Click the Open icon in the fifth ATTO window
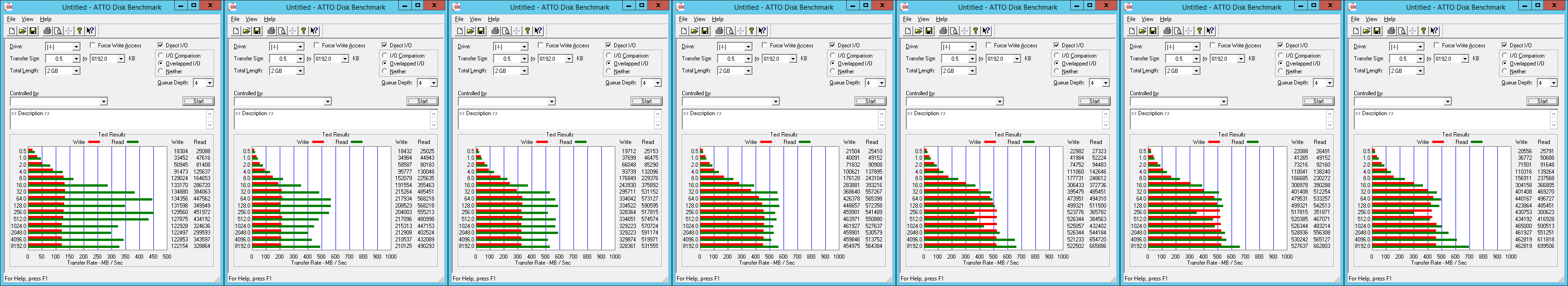The height and width of the screenshot is (286, 1568). pyautogui.click(x=918, y=31)
